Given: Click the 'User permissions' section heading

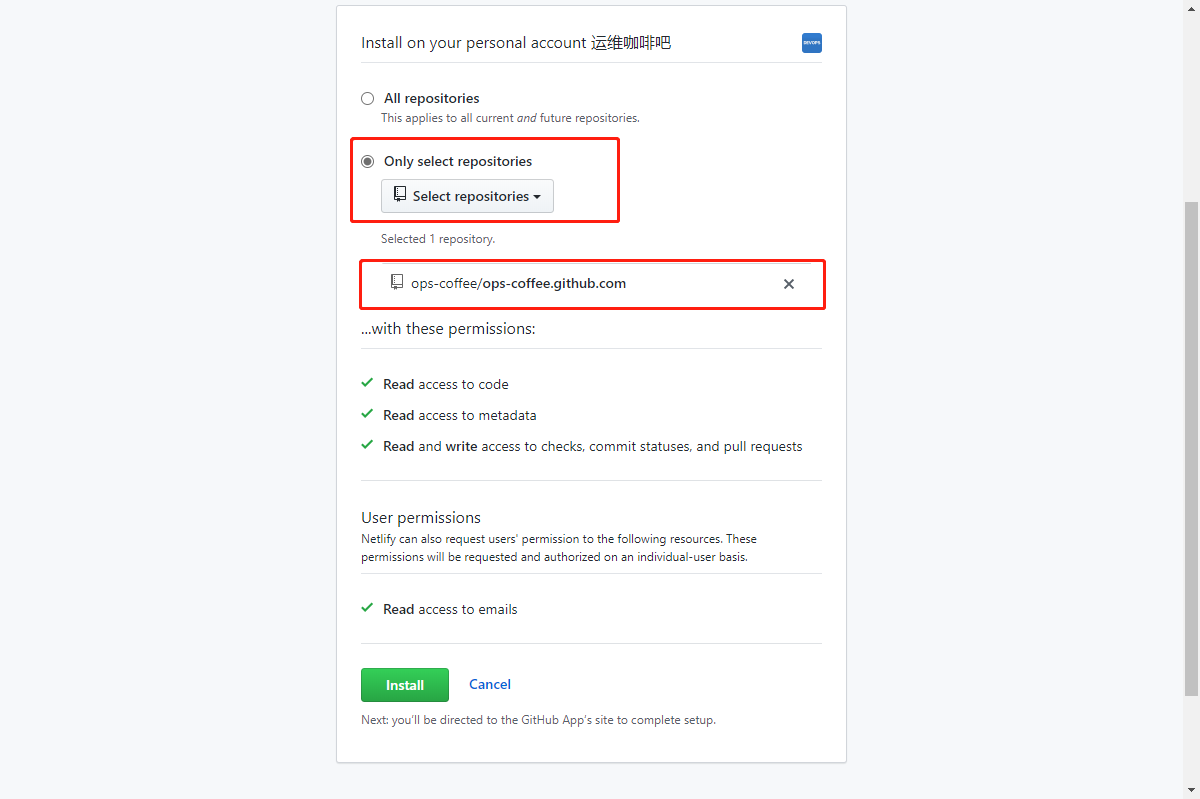Looking at the screenshot, I should (421, 517).
